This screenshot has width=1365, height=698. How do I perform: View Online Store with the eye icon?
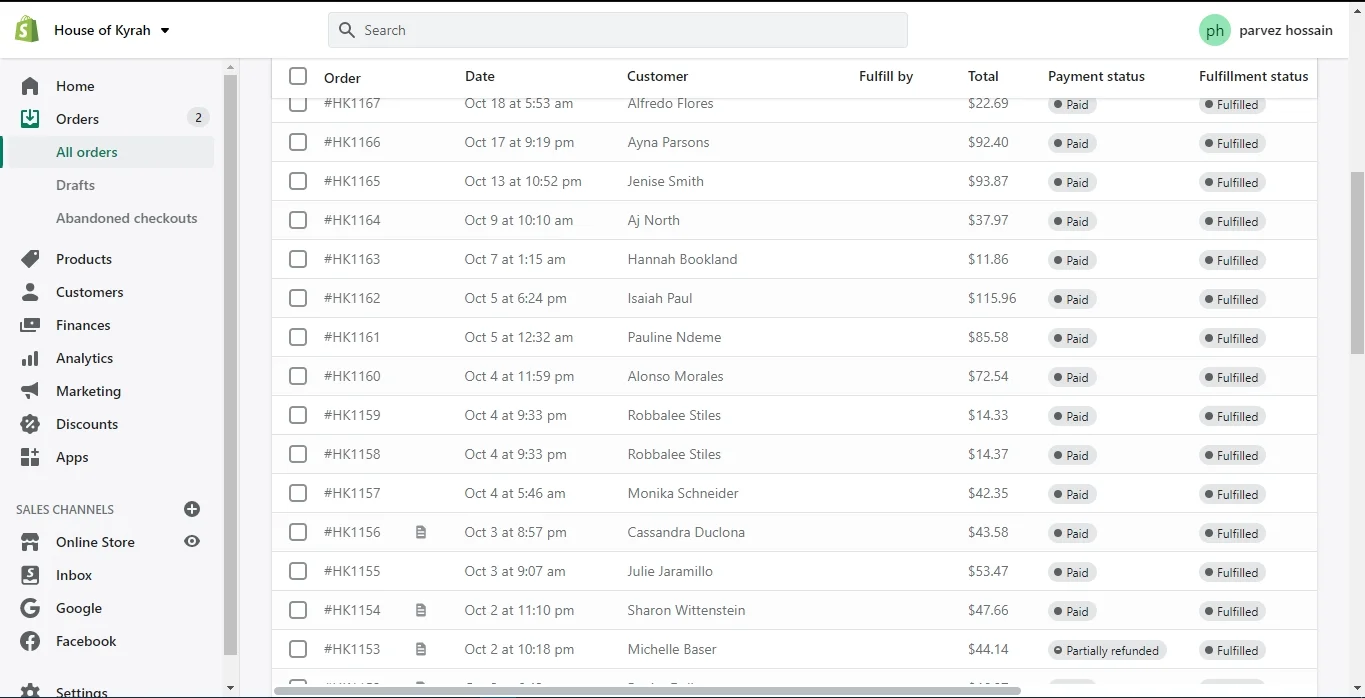point(192,541)
